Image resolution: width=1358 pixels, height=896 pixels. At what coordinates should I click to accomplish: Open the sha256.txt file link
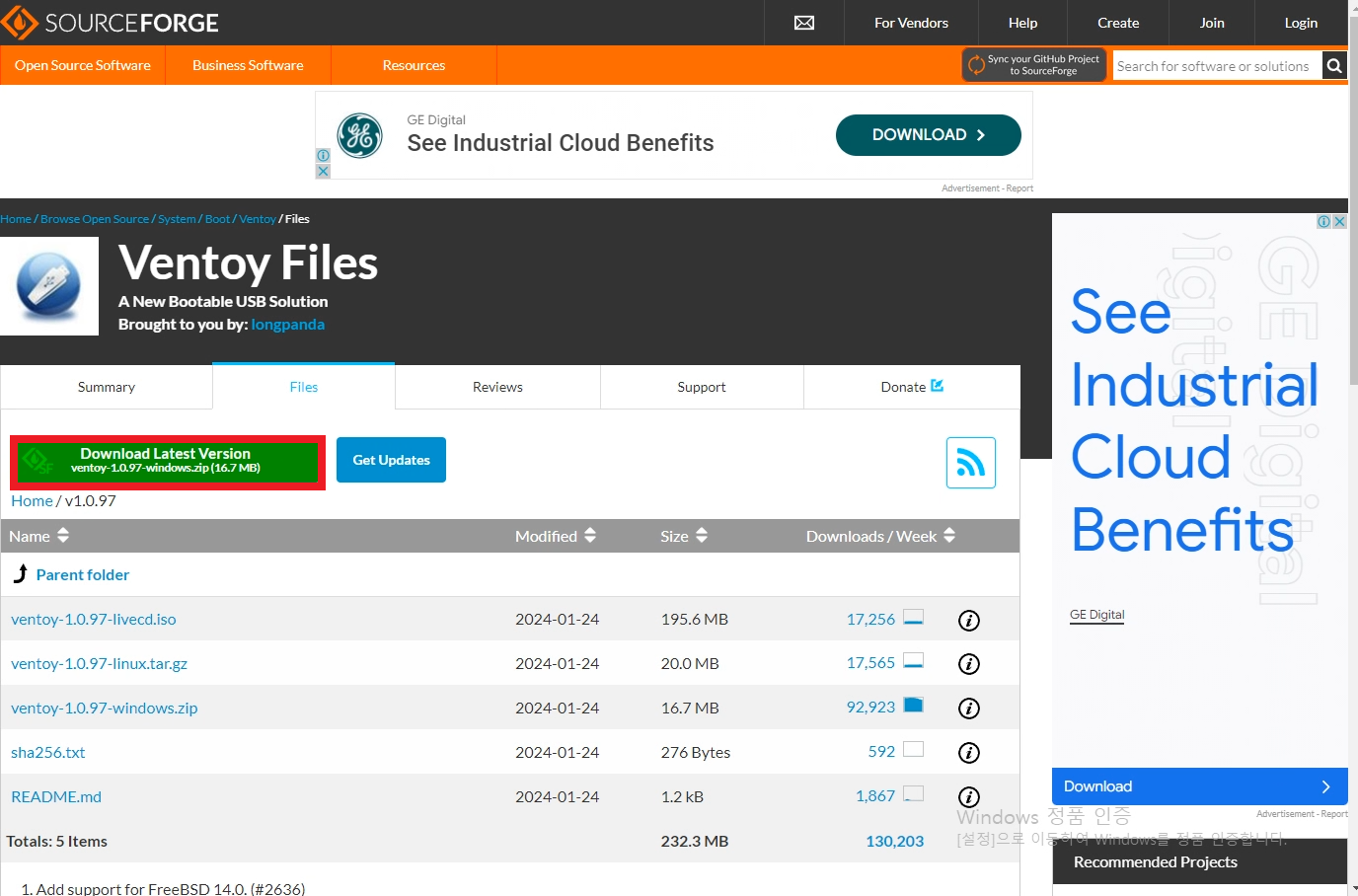pos(47,753)
